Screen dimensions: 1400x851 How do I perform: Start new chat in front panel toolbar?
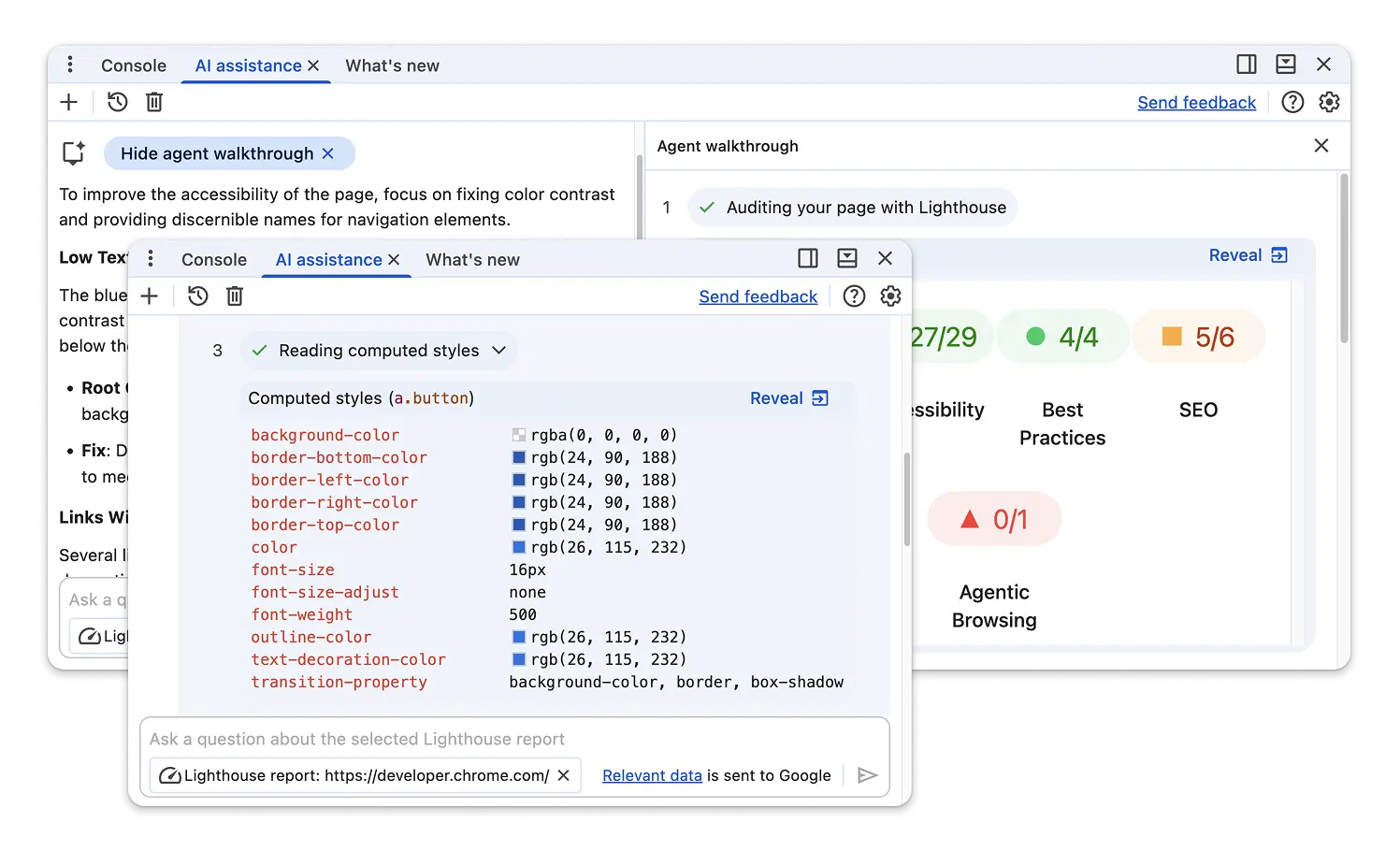pyautogui.click(x=150, y=296)
